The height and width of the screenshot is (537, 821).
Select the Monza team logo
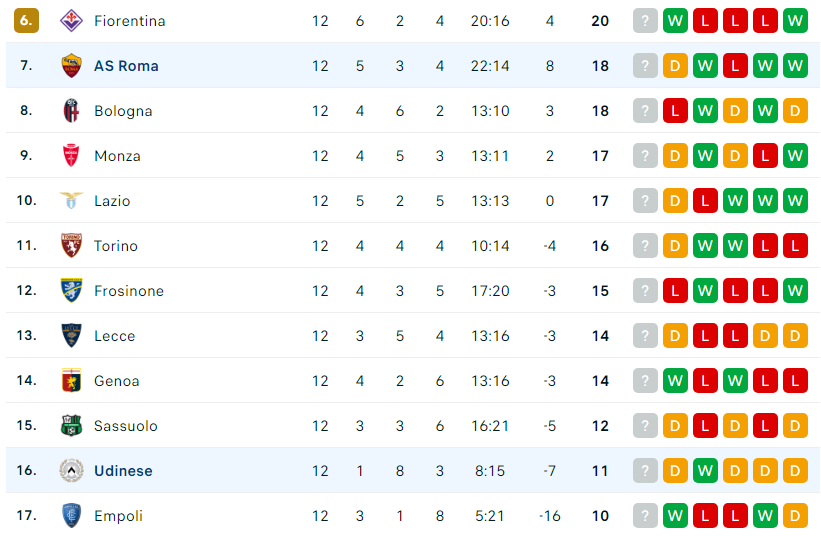[71, 156]
